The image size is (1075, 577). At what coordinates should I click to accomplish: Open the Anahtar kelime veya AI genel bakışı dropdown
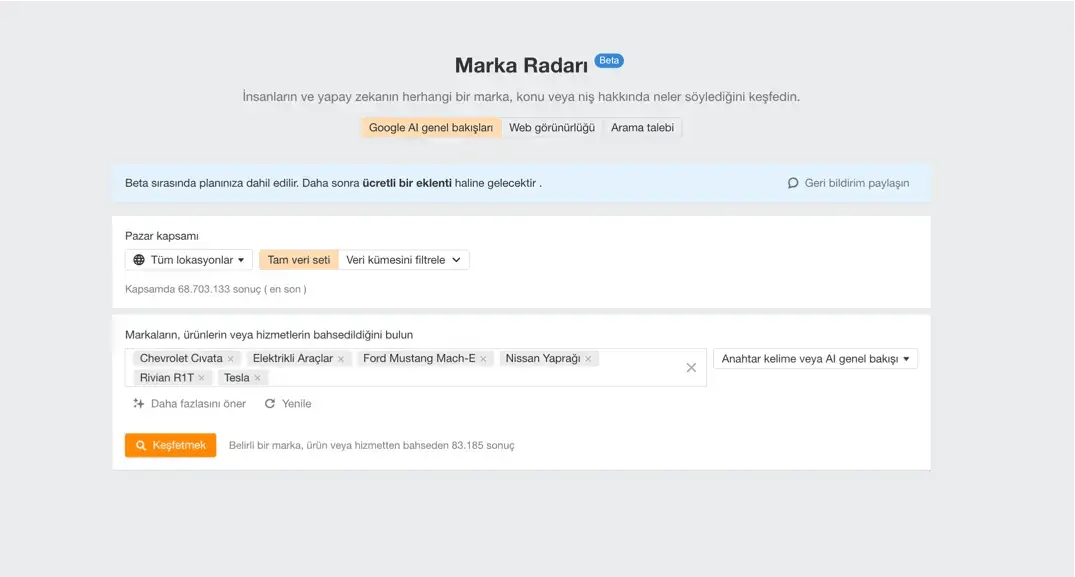815,358
